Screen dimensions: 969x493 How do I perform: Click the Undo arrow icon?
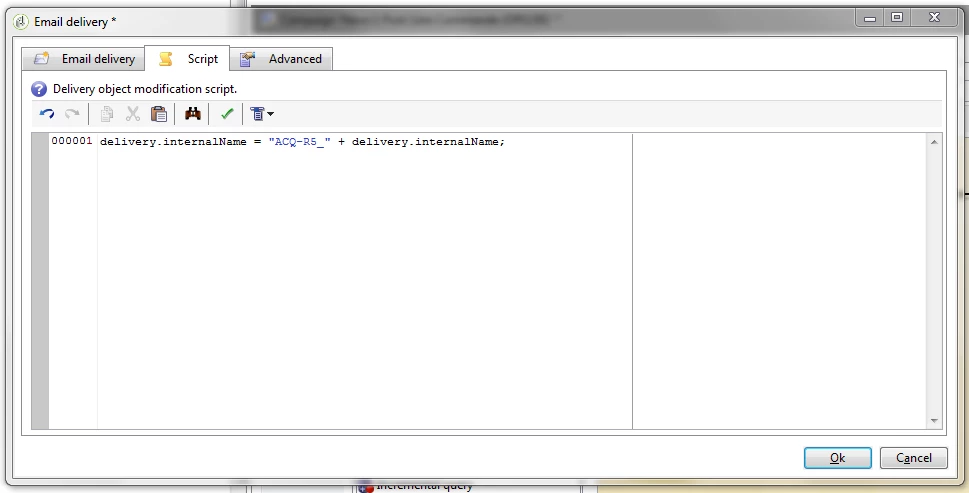click(47, 114)
